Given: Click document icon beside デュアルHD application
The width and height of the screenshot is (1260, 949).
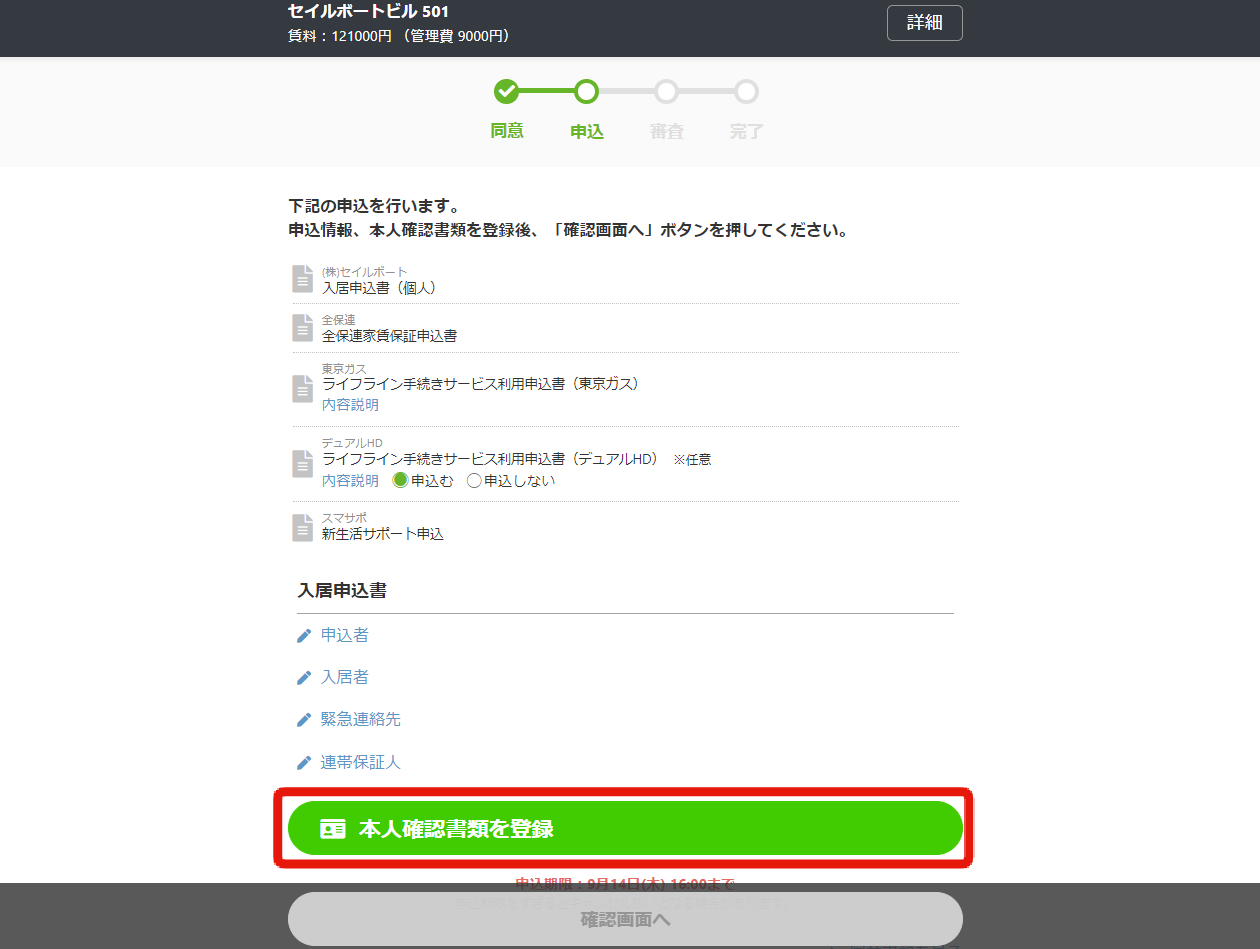Looking at the screenshot, I should tap(303, 464).
